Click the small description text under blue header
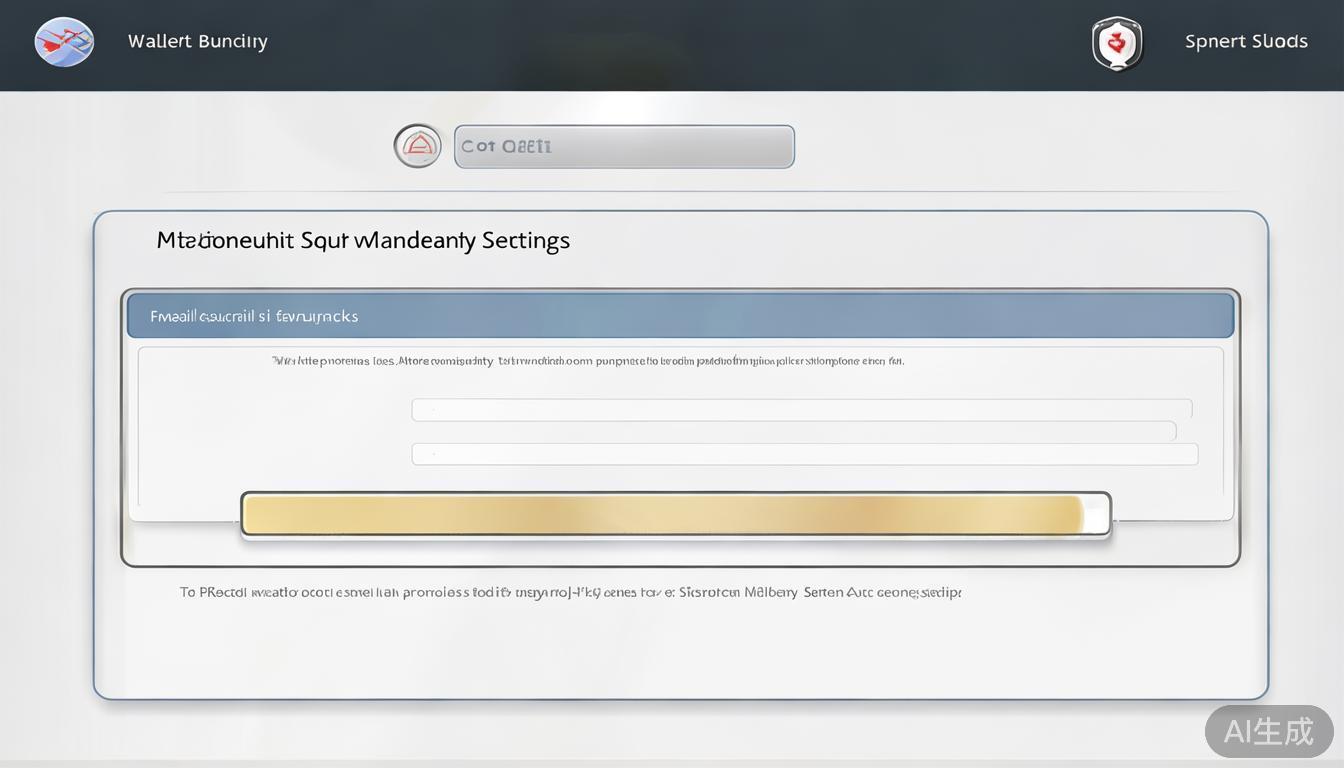Viewport: 1344px width, 768px height. pos(588,361)
